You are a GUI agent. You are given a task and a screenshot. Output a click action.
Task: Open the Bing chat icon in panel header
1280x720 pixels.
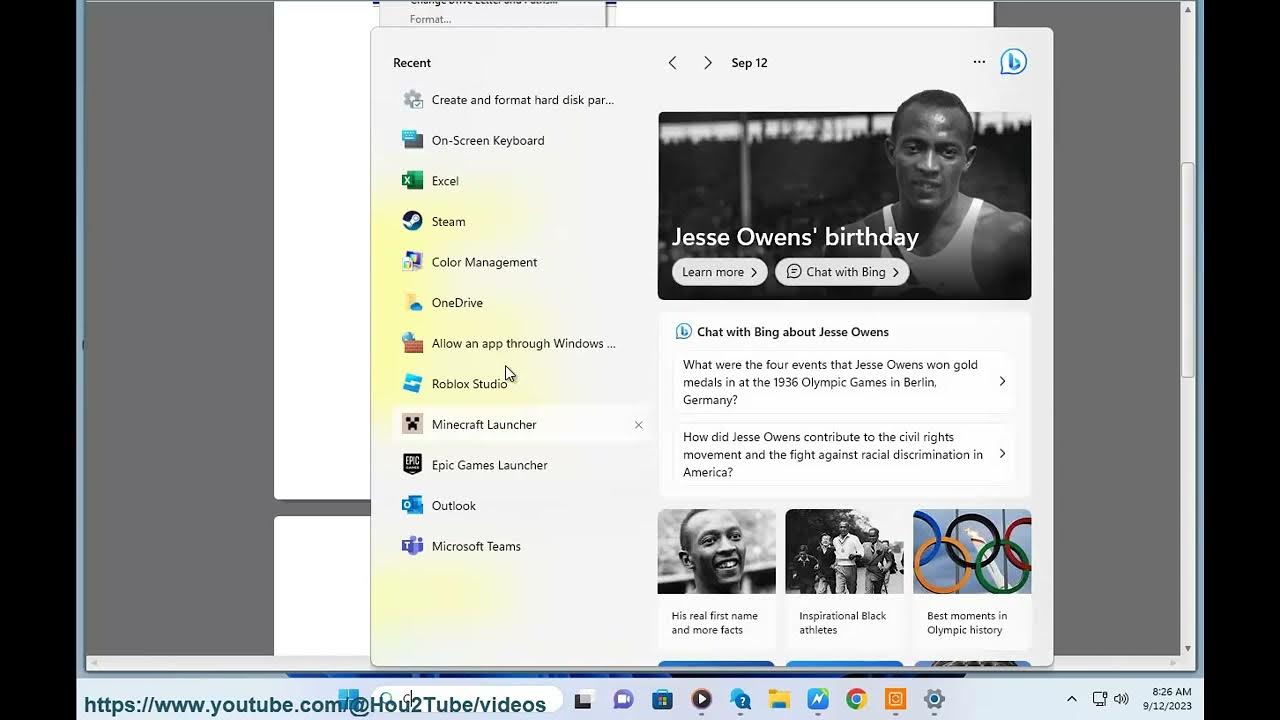1013,62
